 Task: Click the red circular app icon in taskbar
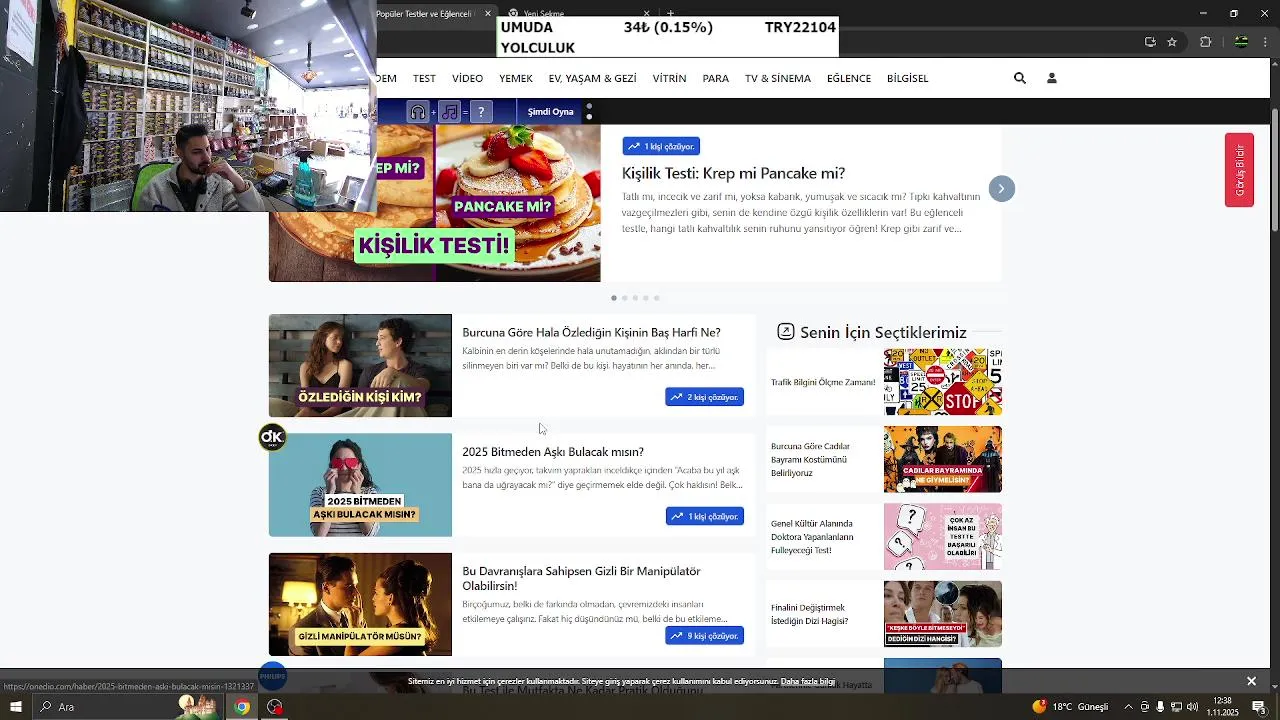tap(274, 707)
